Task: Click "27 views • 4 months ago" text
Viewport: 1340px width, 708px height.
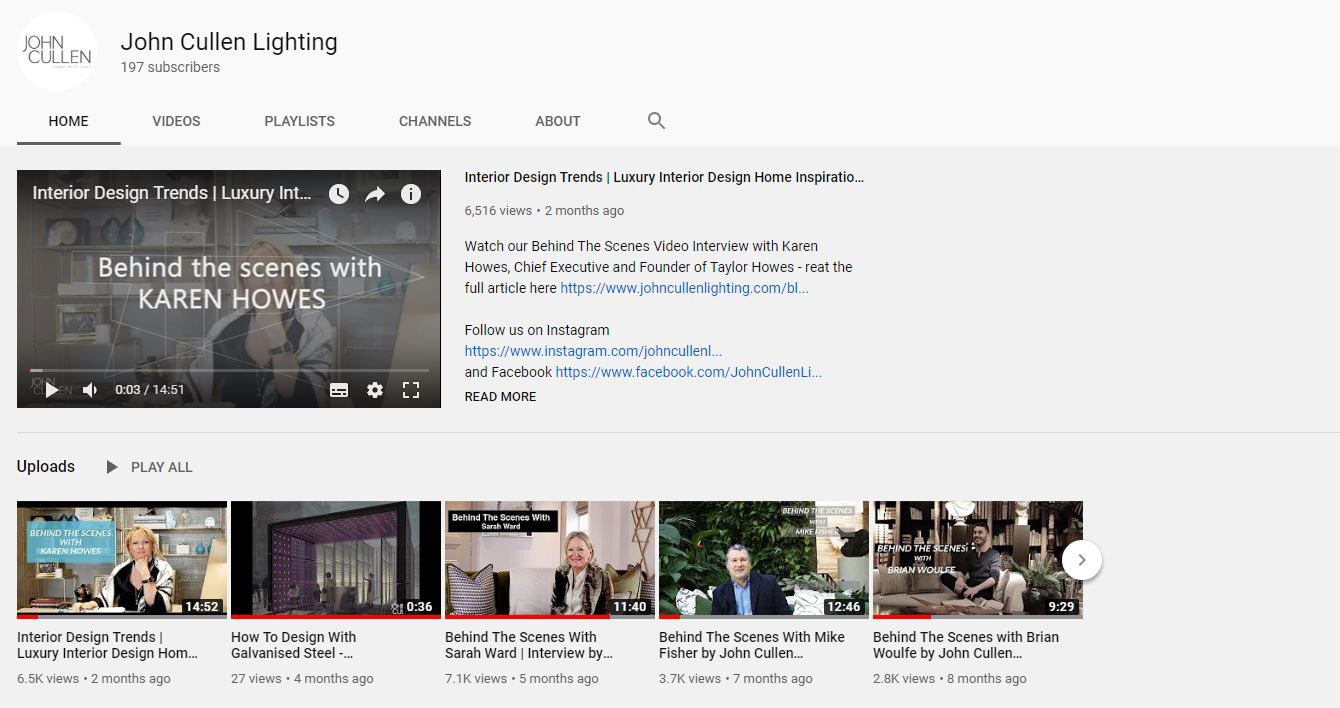Action: [x=302, y=679]
